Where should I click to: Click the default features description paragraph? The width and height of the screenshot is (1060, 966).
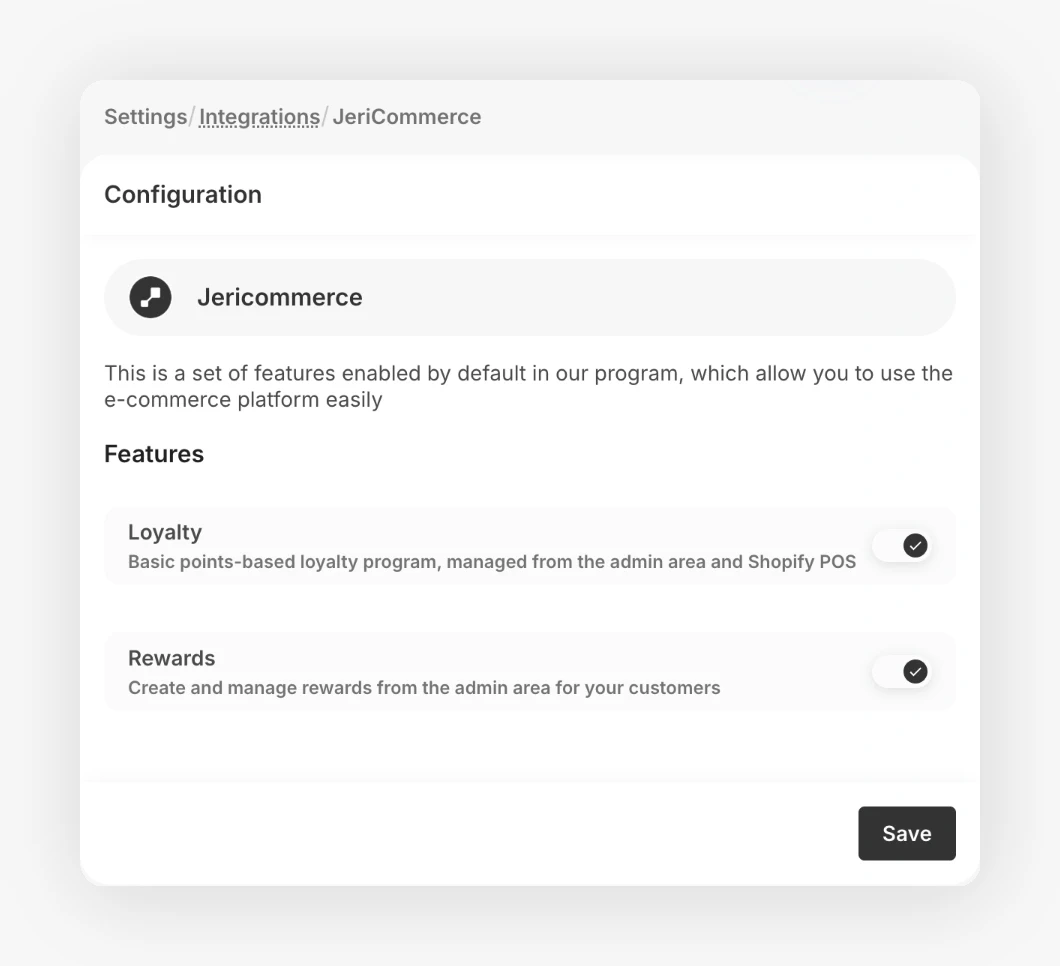pos(529,386)
